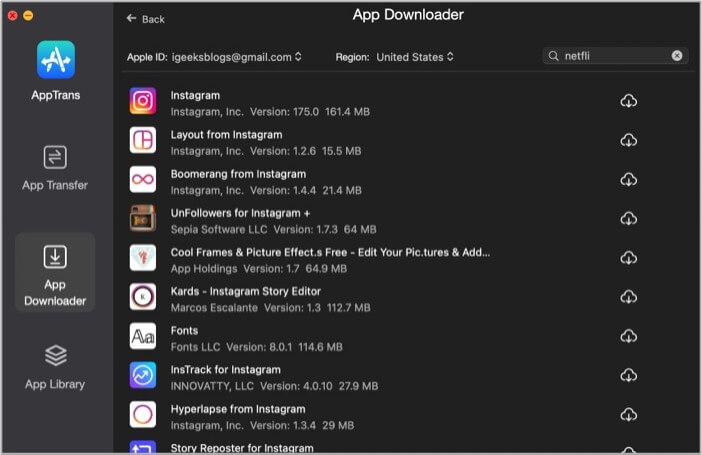
Task: Click the Hyperlapse app icon
Action: 143,414
